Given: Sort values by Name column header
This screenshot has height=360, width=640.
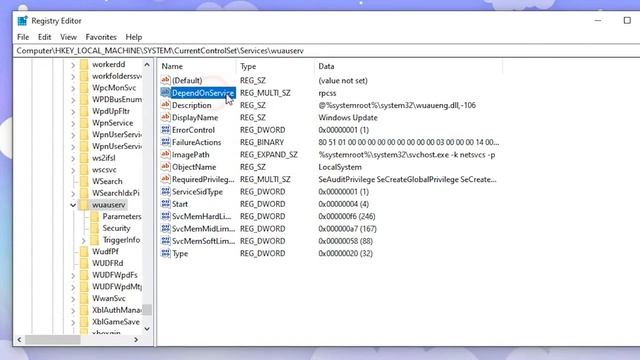Looking at the screenshot, I should (197, 66).
